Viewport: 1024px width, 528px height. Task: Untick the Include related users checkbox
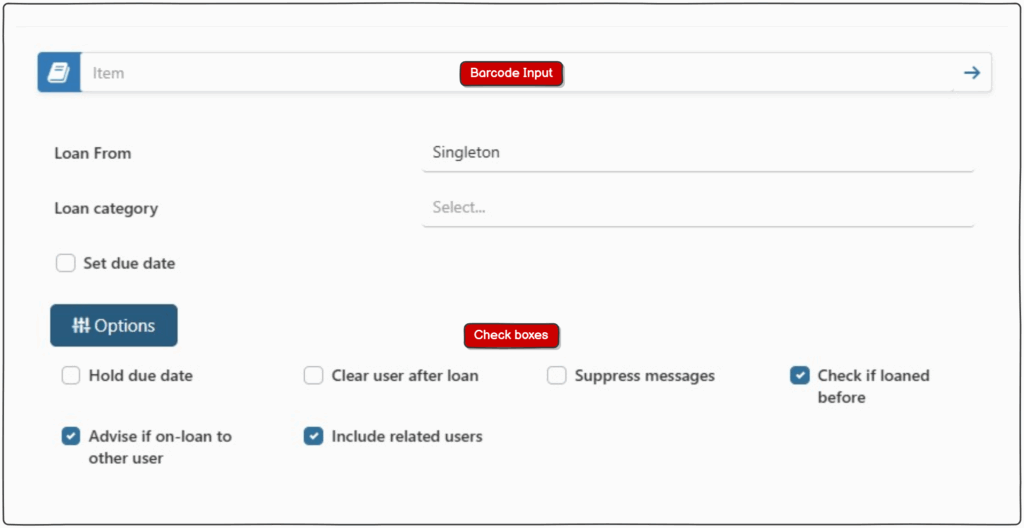[x=314, y=436]
